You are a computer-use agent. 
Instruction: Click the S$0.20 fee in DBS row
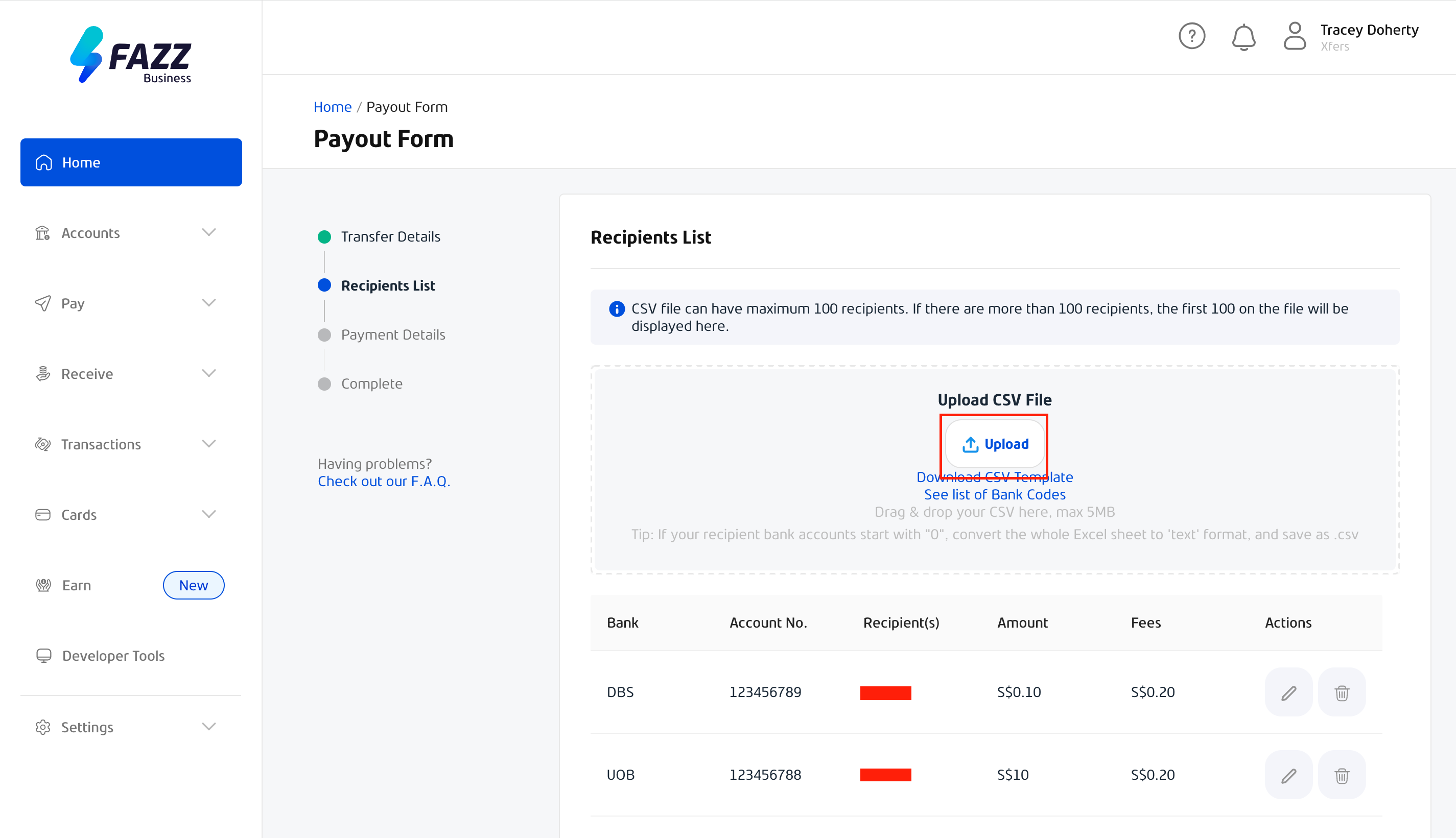pyautogui.click(x=1153, y=692)
